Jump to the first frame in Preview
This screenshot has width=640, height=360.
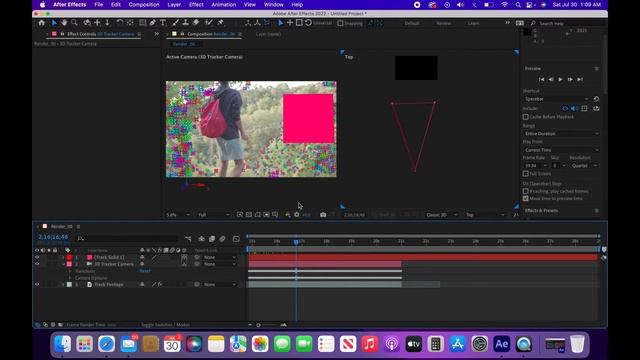541,79
